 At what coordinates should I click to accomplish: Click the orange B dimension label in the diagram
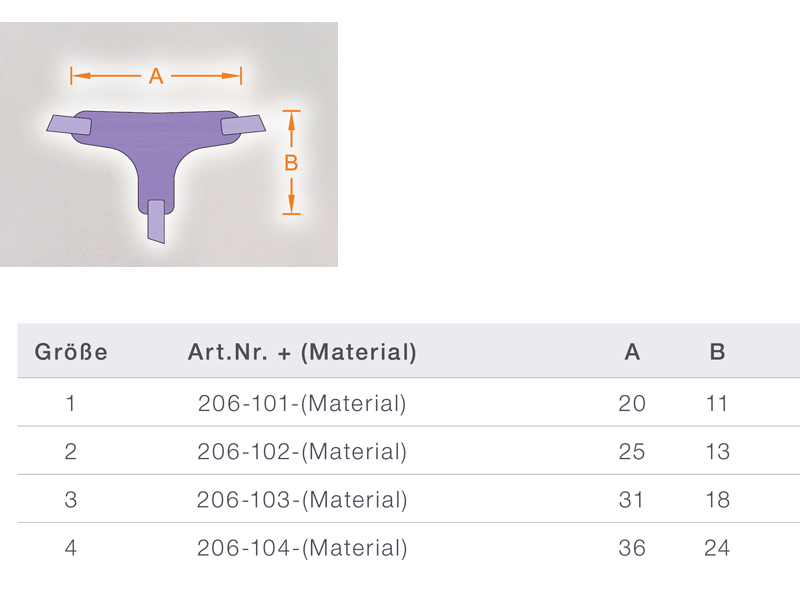pos(291,163)
